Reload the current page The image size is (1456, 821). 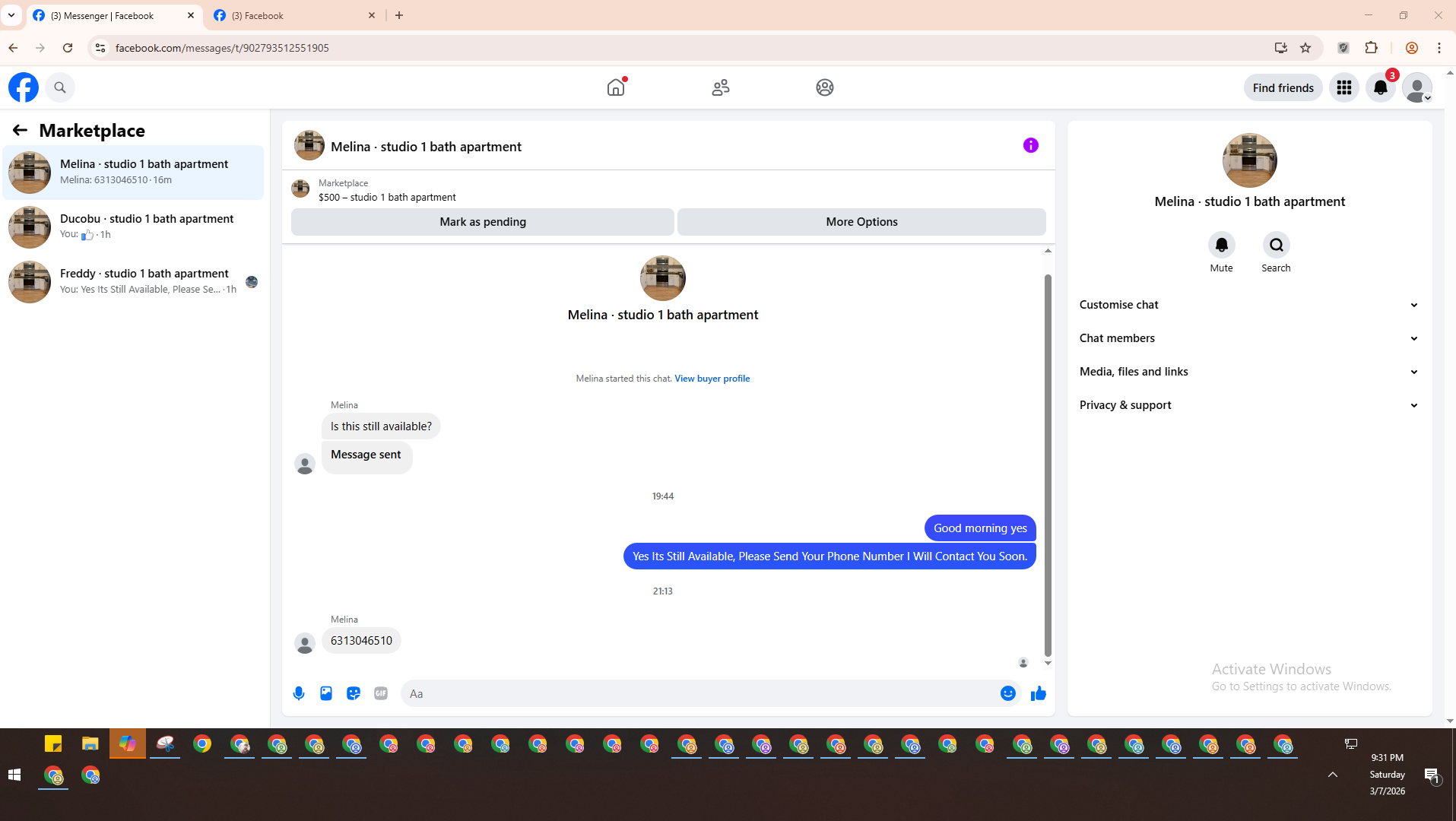pos(68,48)
